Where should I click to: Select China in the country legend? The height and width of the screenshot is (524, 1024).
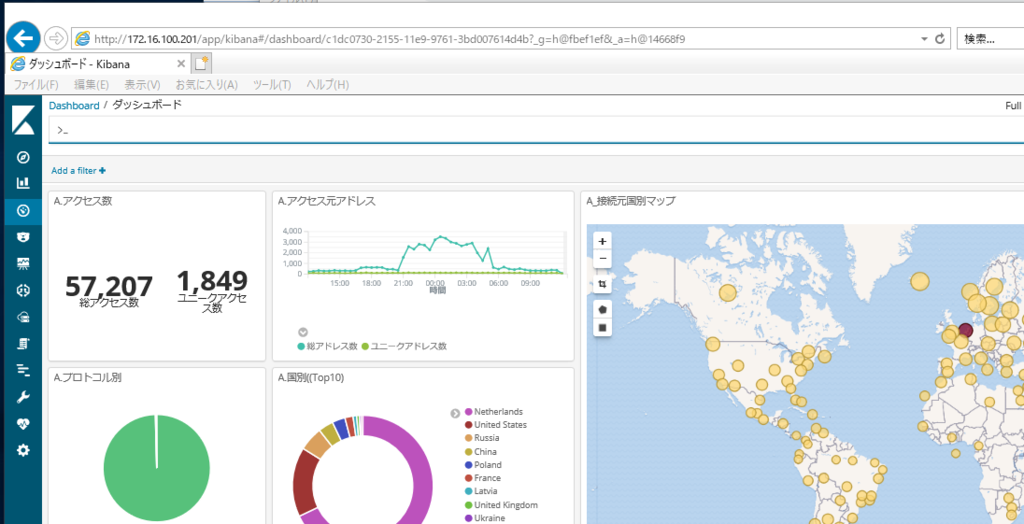(x=480, y=451)
